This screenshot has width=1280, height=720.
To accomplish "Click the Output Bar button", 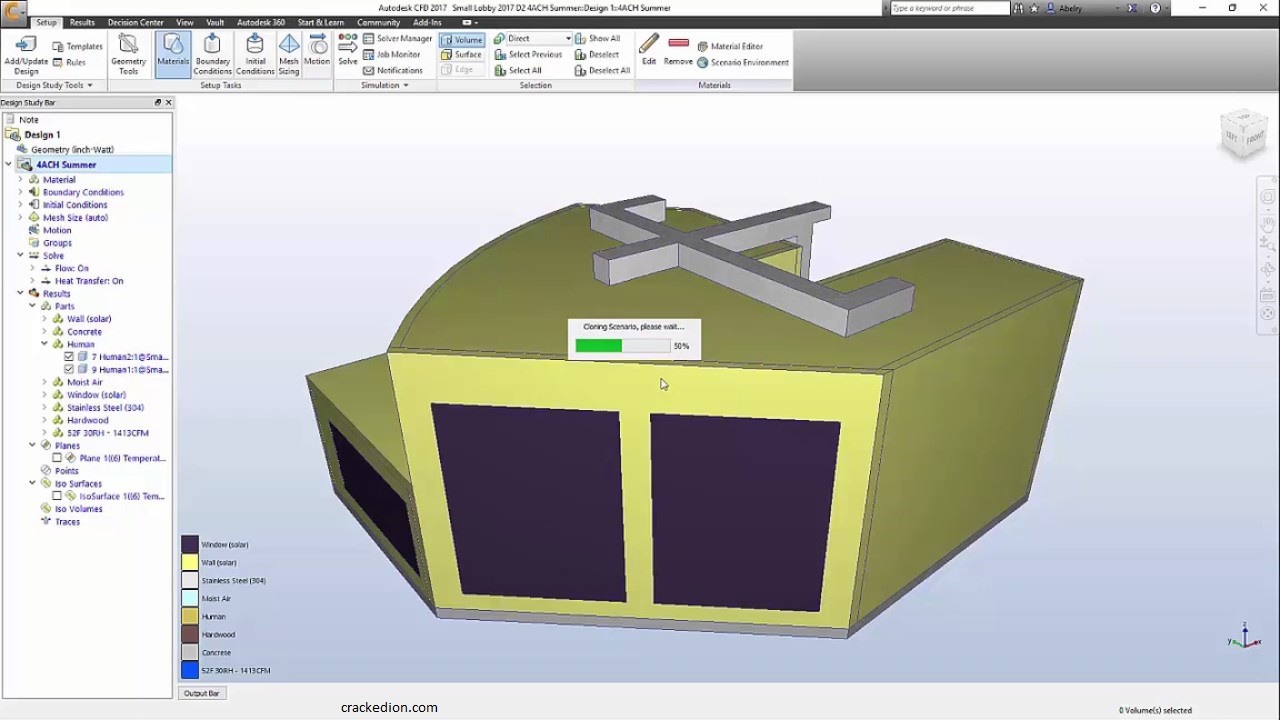I will [x=201, y=693].
